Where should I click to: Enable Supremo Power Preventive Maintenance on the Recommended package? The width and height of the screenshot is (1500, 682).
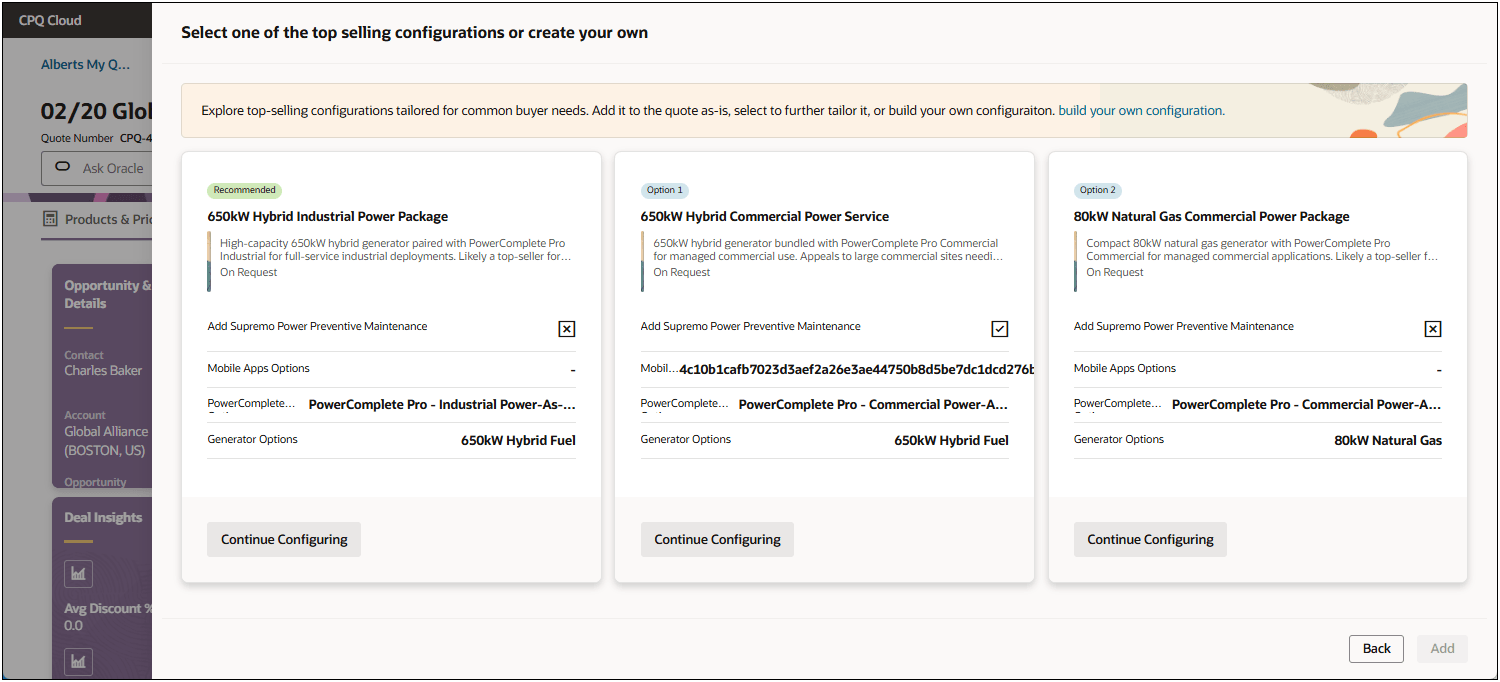(567, 328)
